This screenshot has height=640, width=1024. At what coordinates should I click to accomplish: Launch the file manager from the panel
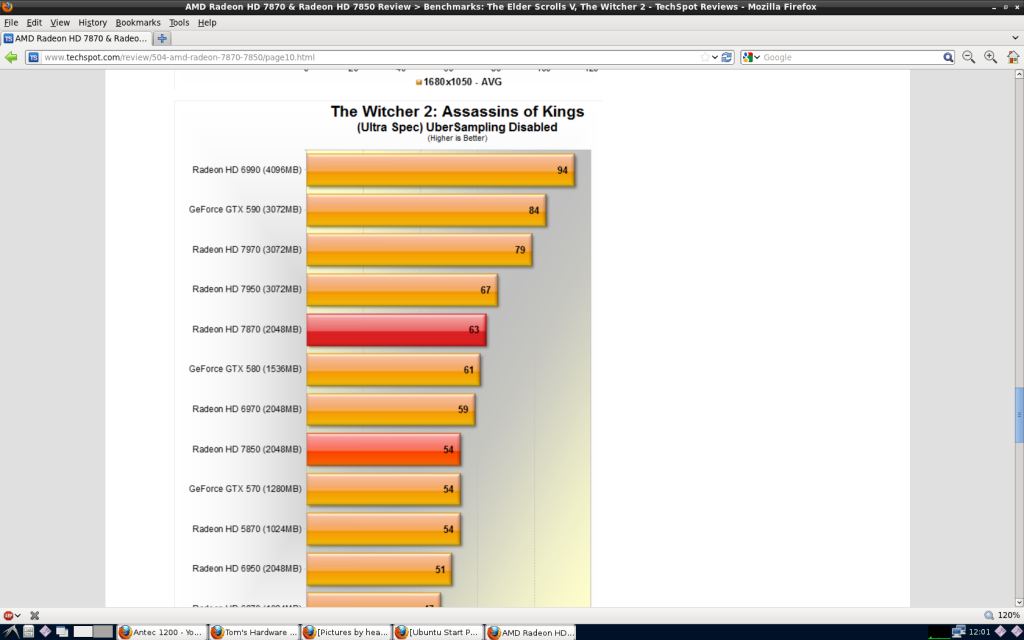point(29,632)
